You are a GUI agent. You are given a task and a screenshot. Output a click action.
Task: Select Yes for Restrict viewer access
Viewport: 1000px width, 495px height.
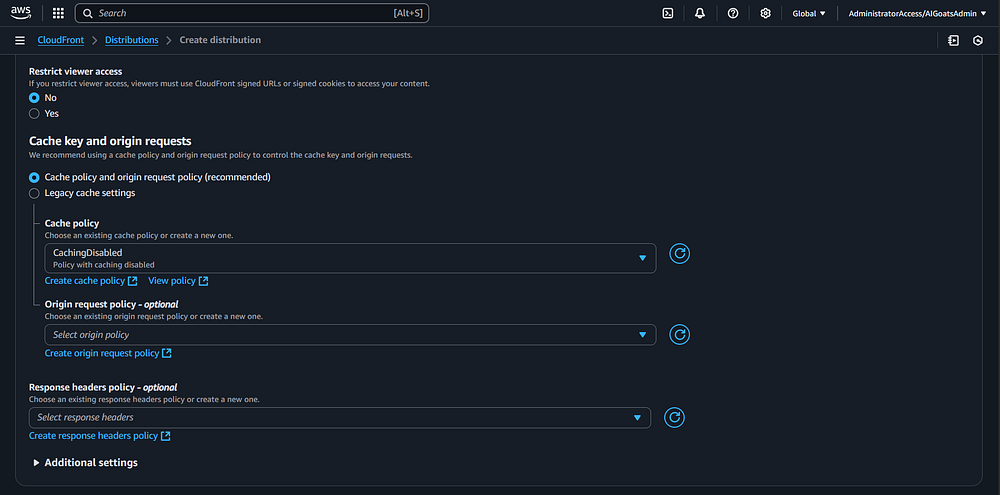(35, 114)
